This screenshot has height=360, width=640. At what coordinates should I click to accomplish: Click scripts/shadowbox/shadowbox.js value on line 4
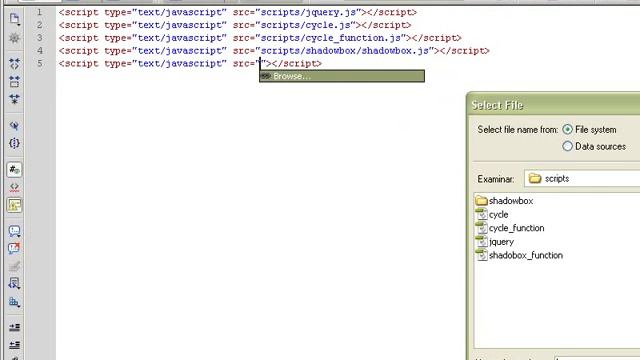click(344, 51)
